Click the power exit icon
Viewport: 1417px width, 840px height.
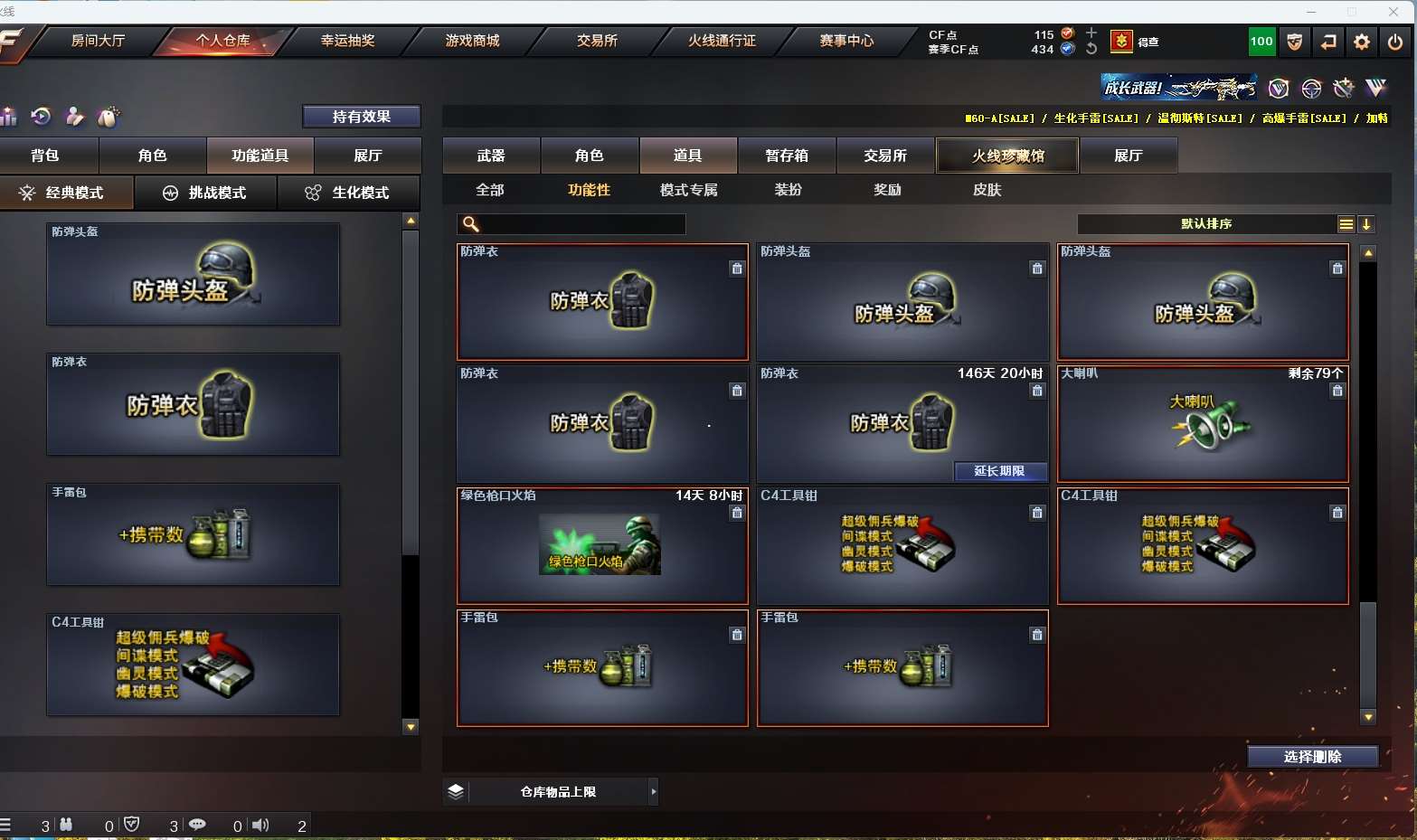(1394, 42)
